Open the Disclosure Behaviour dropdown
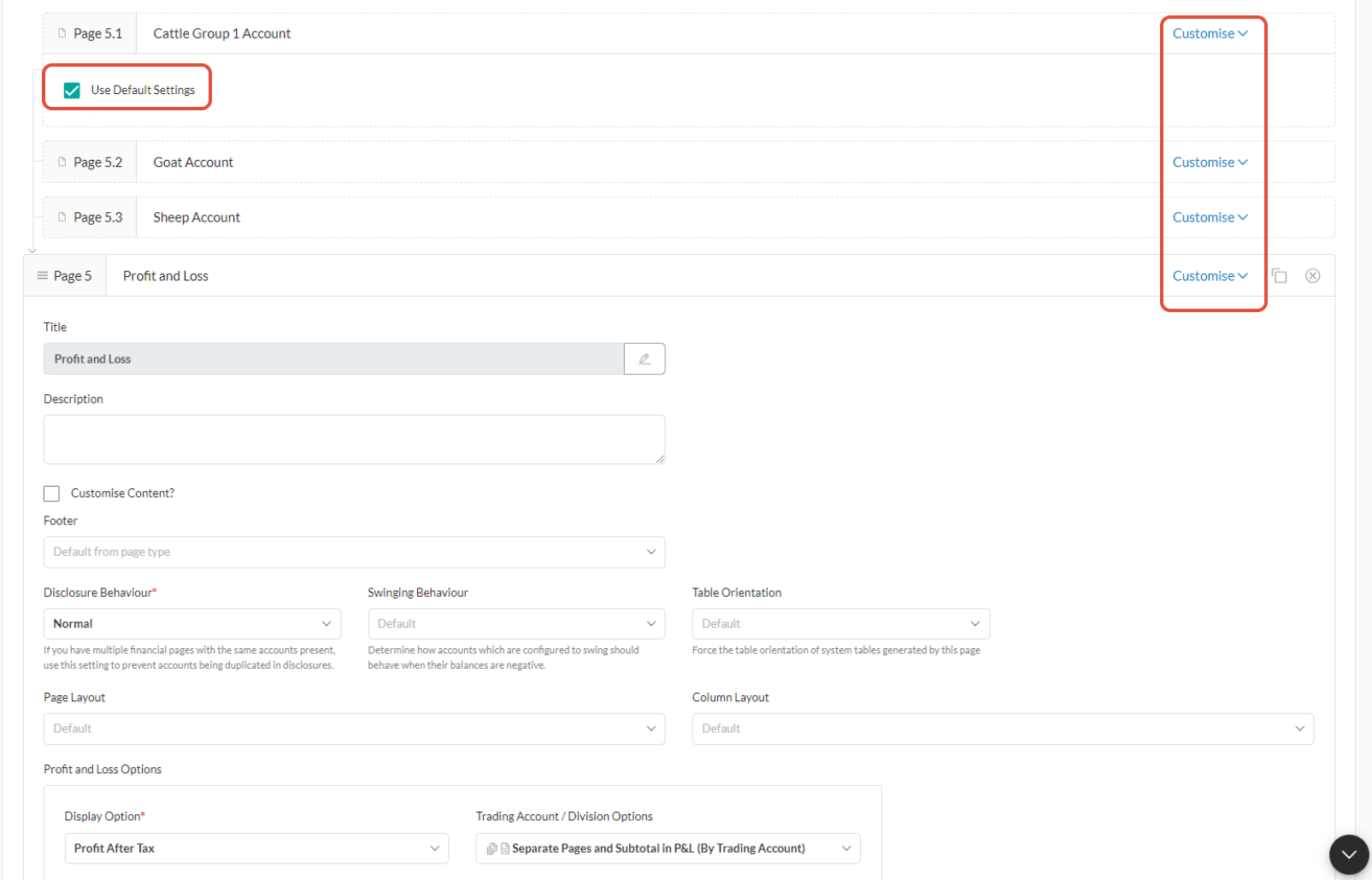The width and height of the screenshot is (1372, 880). click(x=192, y=623)
